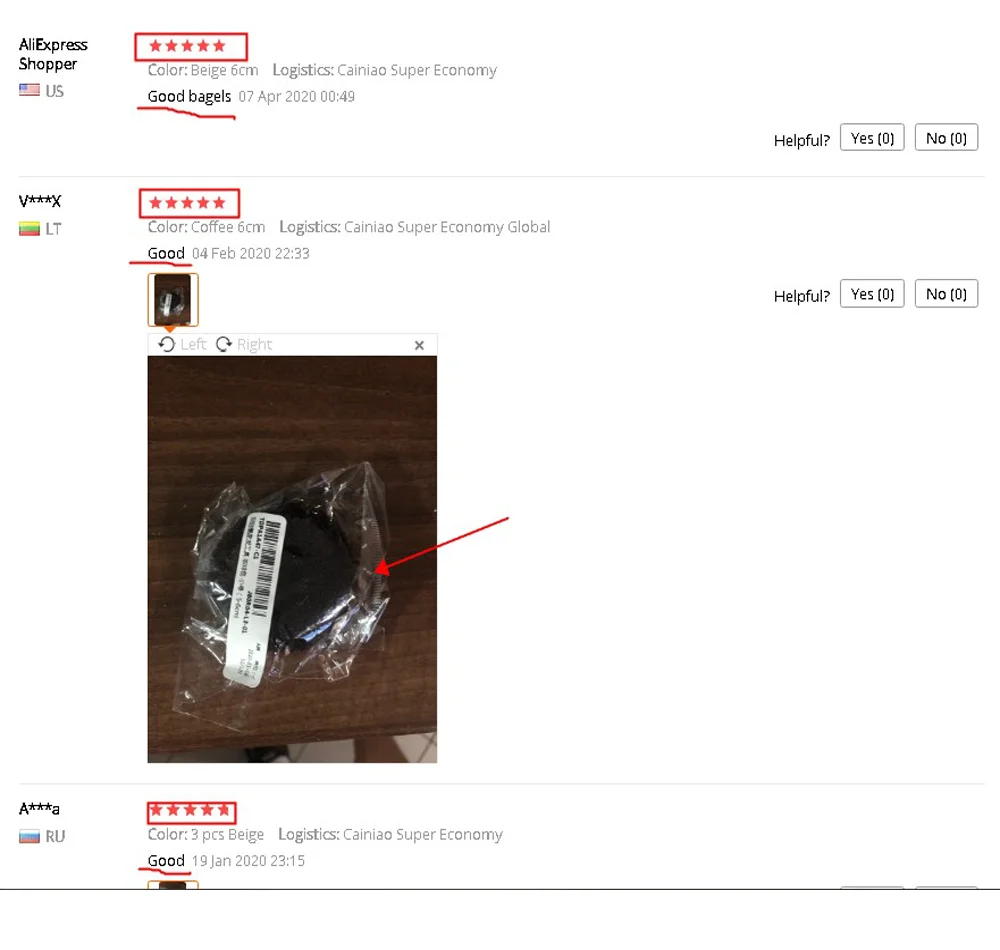Click the five-star rating of AliExpress Shopper
This screenshot has width=1000, height=950.
tap(187, 46)
